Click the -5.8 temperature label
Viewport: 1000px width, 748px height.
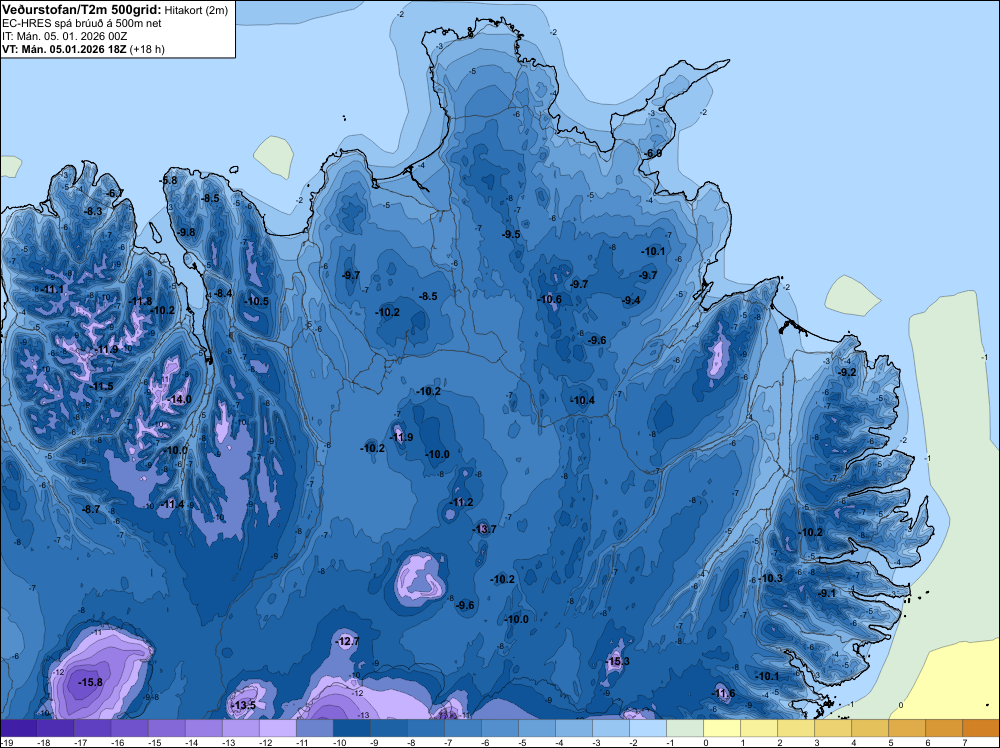pos(169,180)
